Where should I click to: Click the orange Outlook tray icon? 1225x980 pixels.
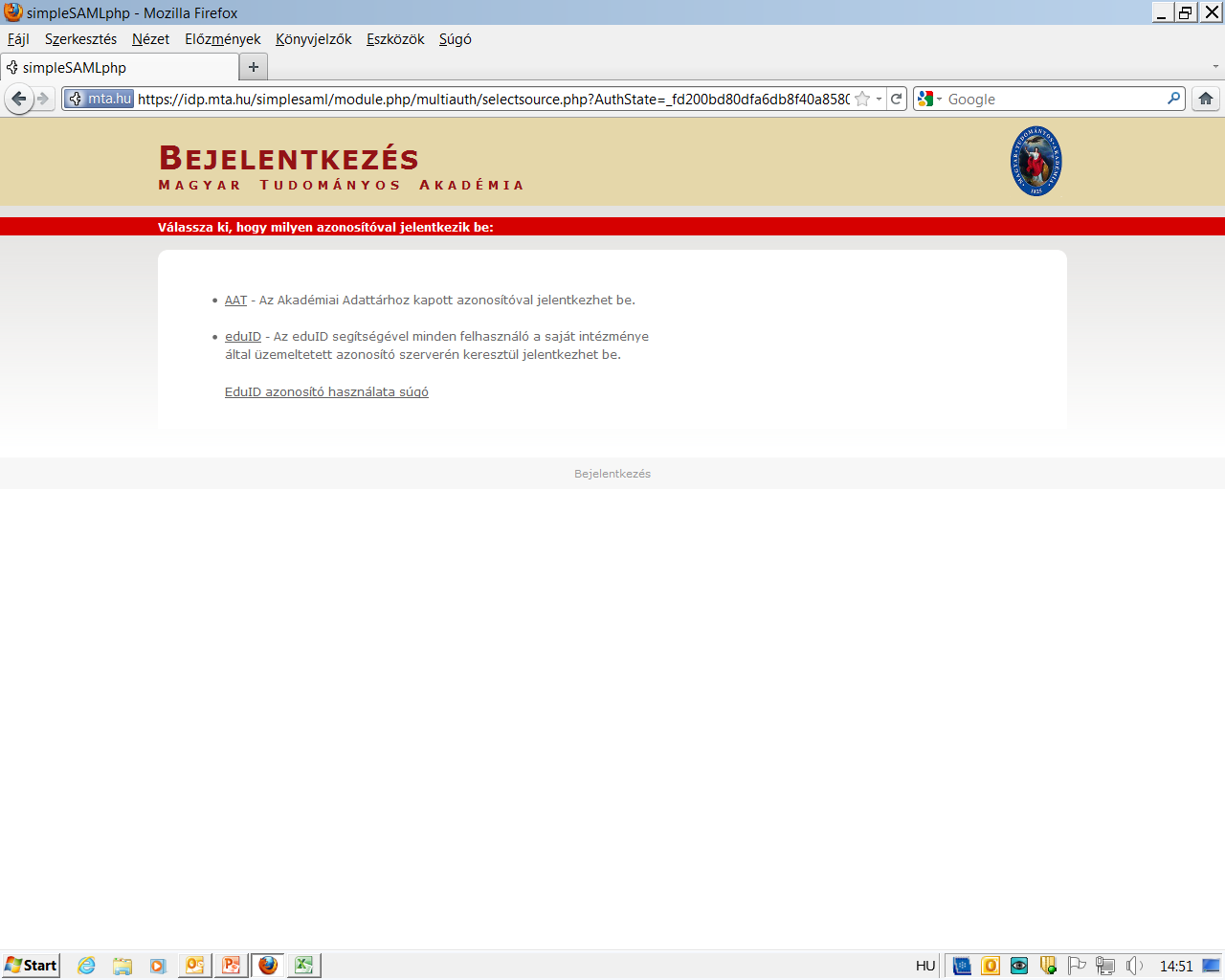[x=991, y=966]
